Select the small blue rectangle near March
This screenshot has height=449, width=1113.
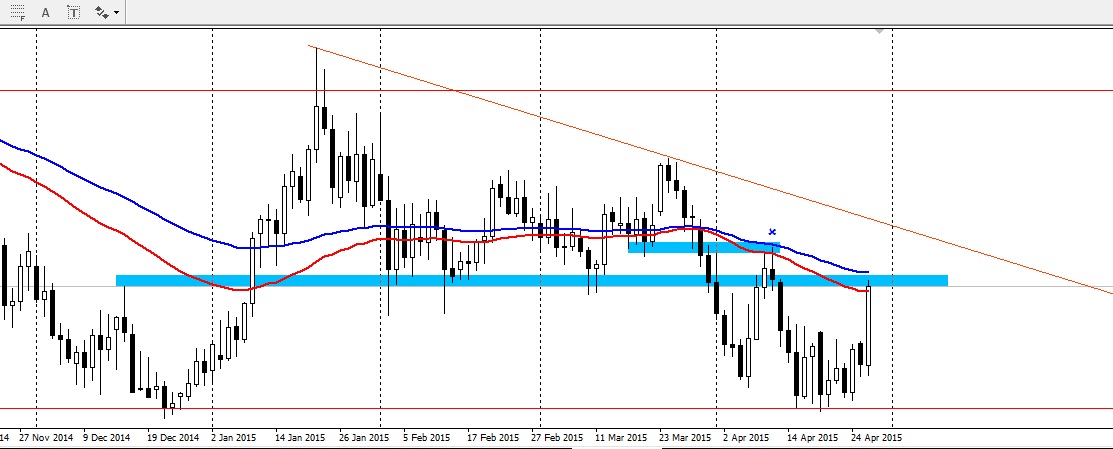[x=703, y=247]
